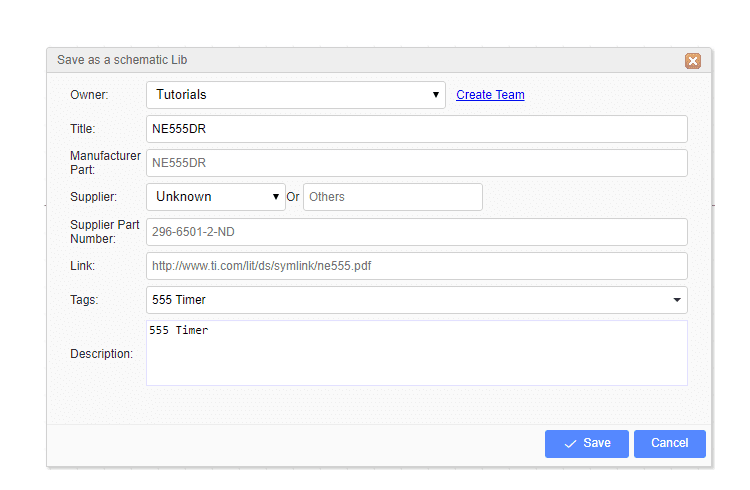The width and height of the screenshot is (750, 490).
Task: Expand the Supplier dropdown set to Unknown
Action: click(216, 197)
